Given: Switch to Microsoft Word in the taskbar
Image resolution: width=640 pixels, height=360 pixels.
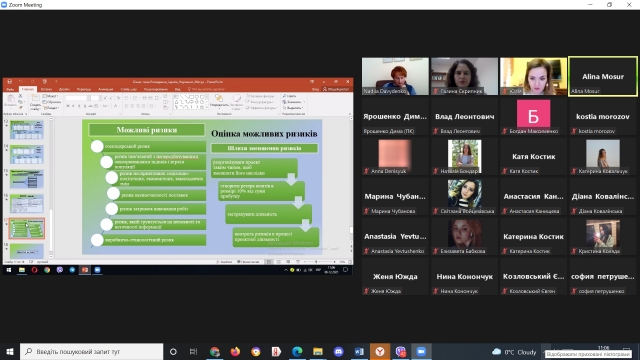Looking at the screenshot, I should coord(359,351).
